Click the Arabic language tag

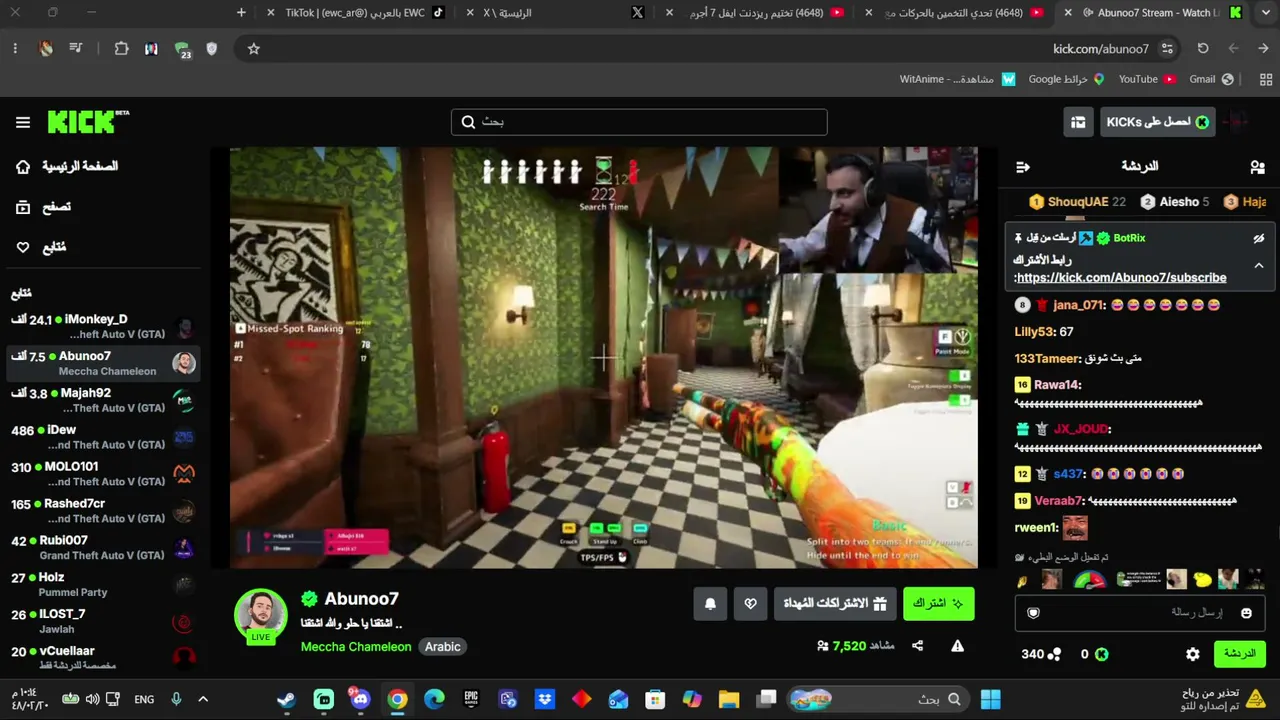442,647
